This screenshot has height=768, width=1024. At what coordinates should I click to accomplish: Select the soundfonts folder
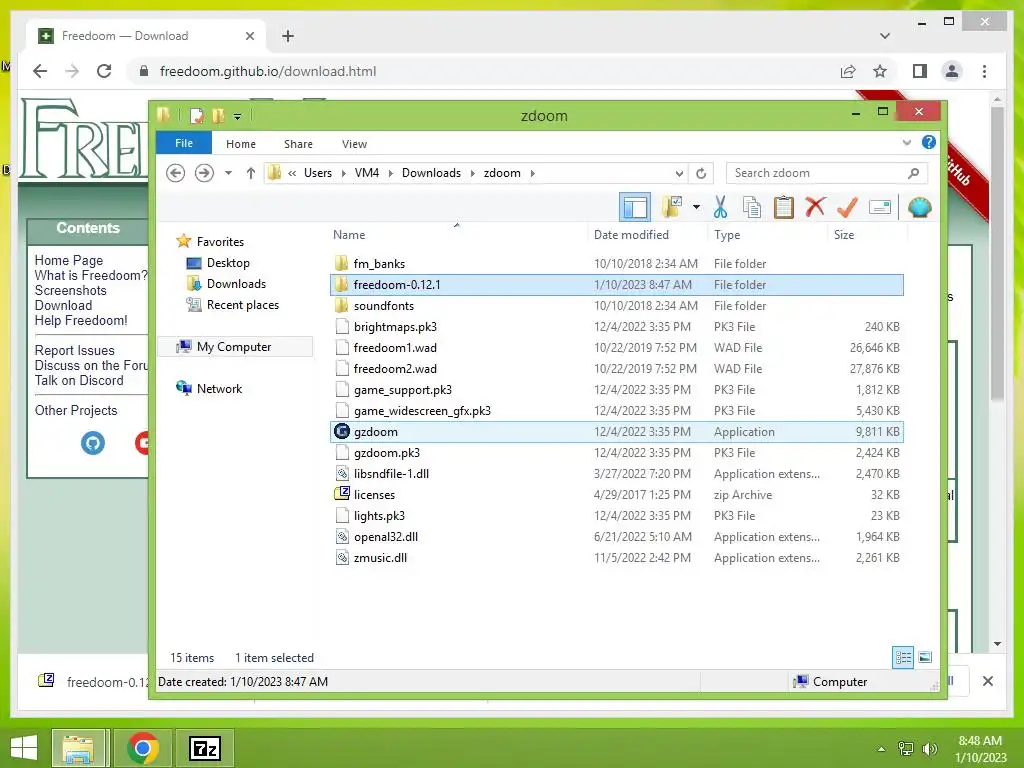click(x=383, y=306)
